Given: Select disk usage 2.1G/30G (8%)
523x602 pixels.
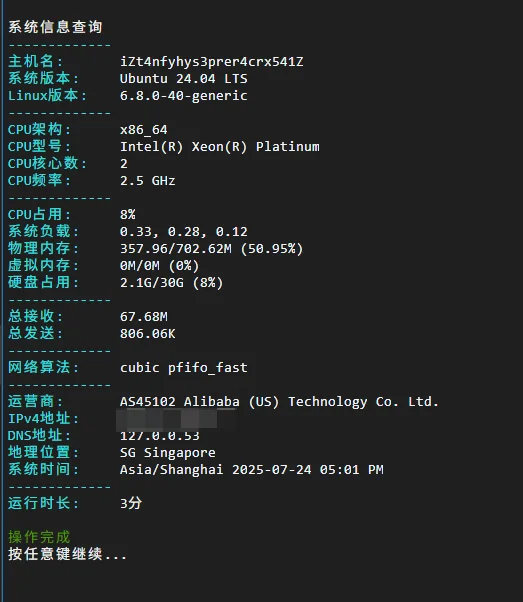Looking at the screenshot, I should click(x=171, y=283).
